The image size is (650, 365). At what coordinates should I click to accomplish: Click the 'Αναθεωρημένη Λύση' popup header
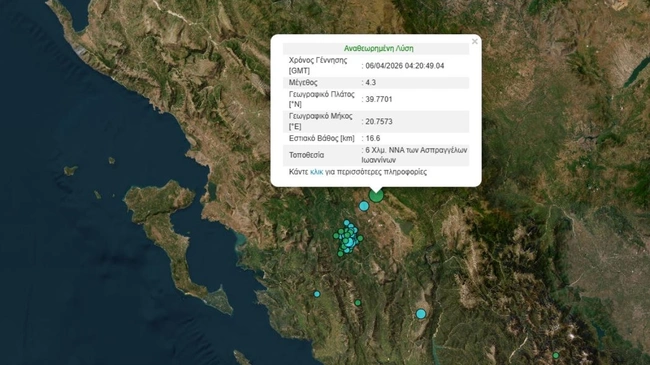coord(378,49)
